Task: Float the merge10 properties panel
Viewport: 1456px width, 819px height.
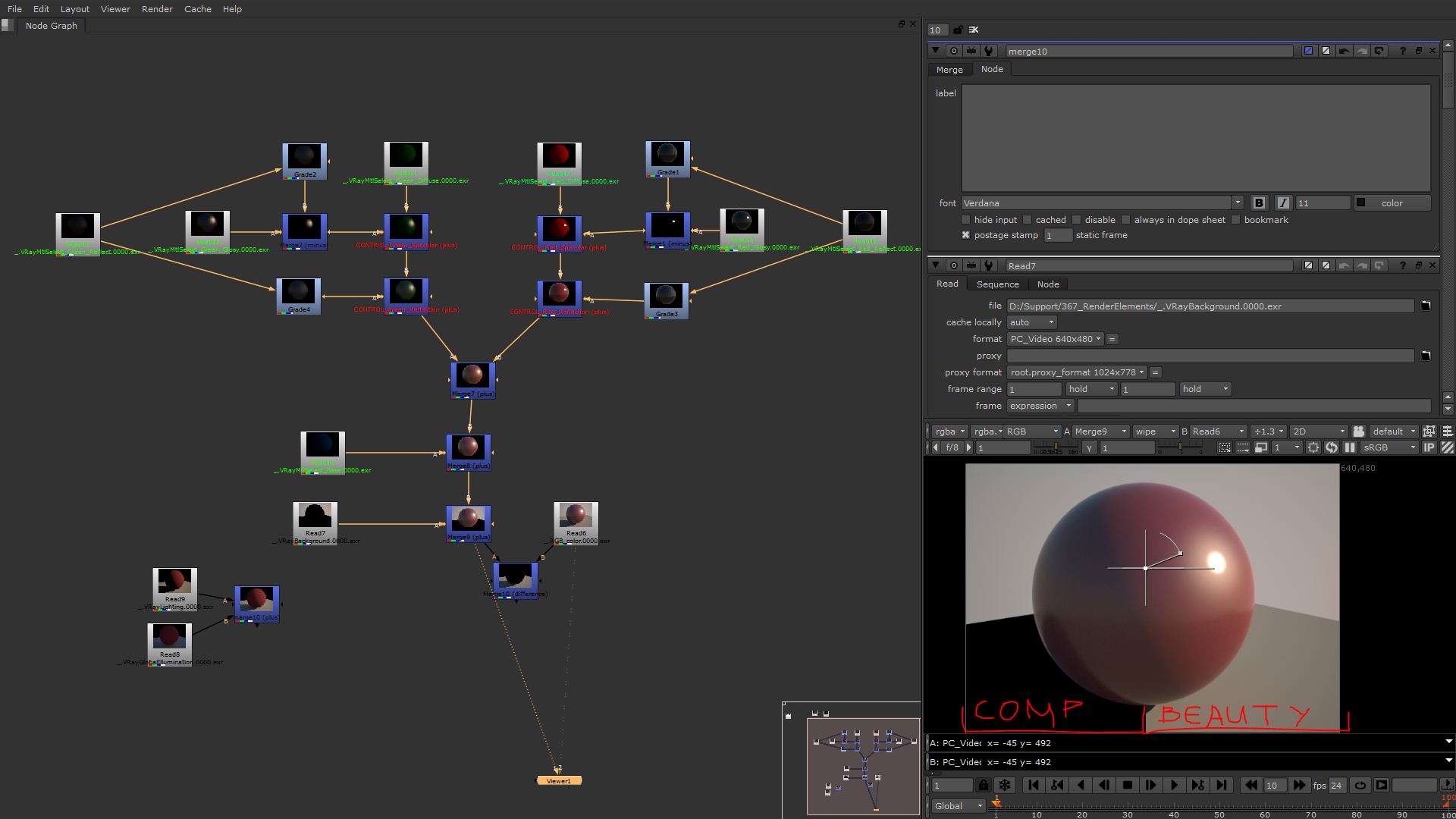Action: tap(1418, 51)
